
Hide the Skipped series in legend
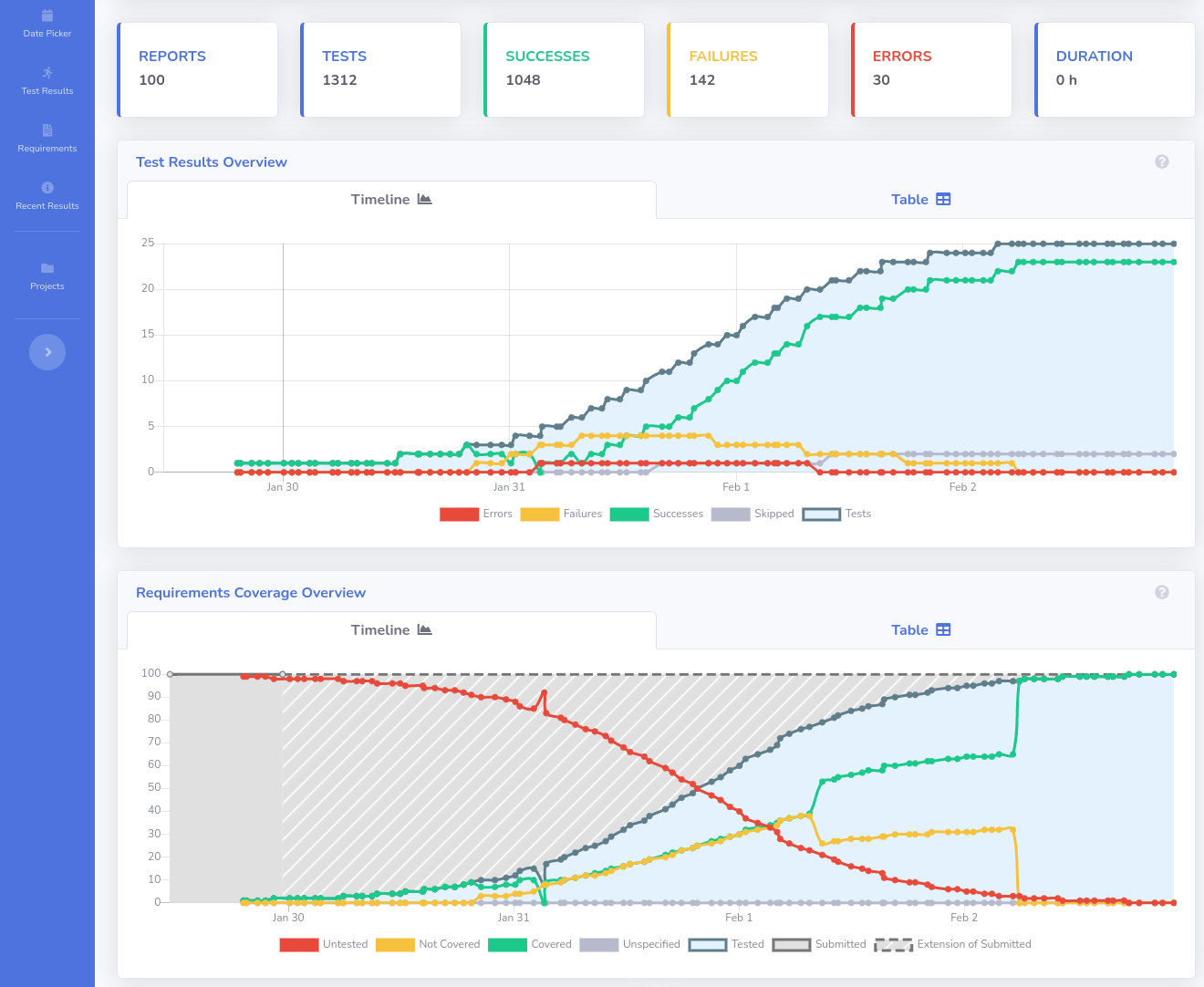pos(752,514)
